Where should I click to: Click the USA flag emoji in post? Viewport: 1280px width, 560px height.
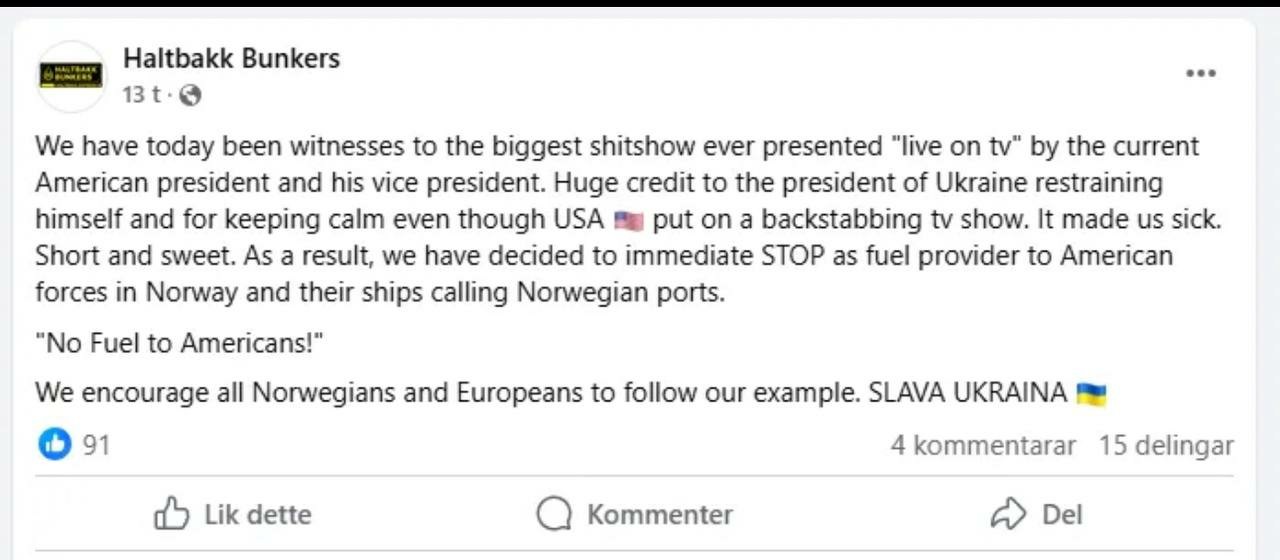point(628,220)
